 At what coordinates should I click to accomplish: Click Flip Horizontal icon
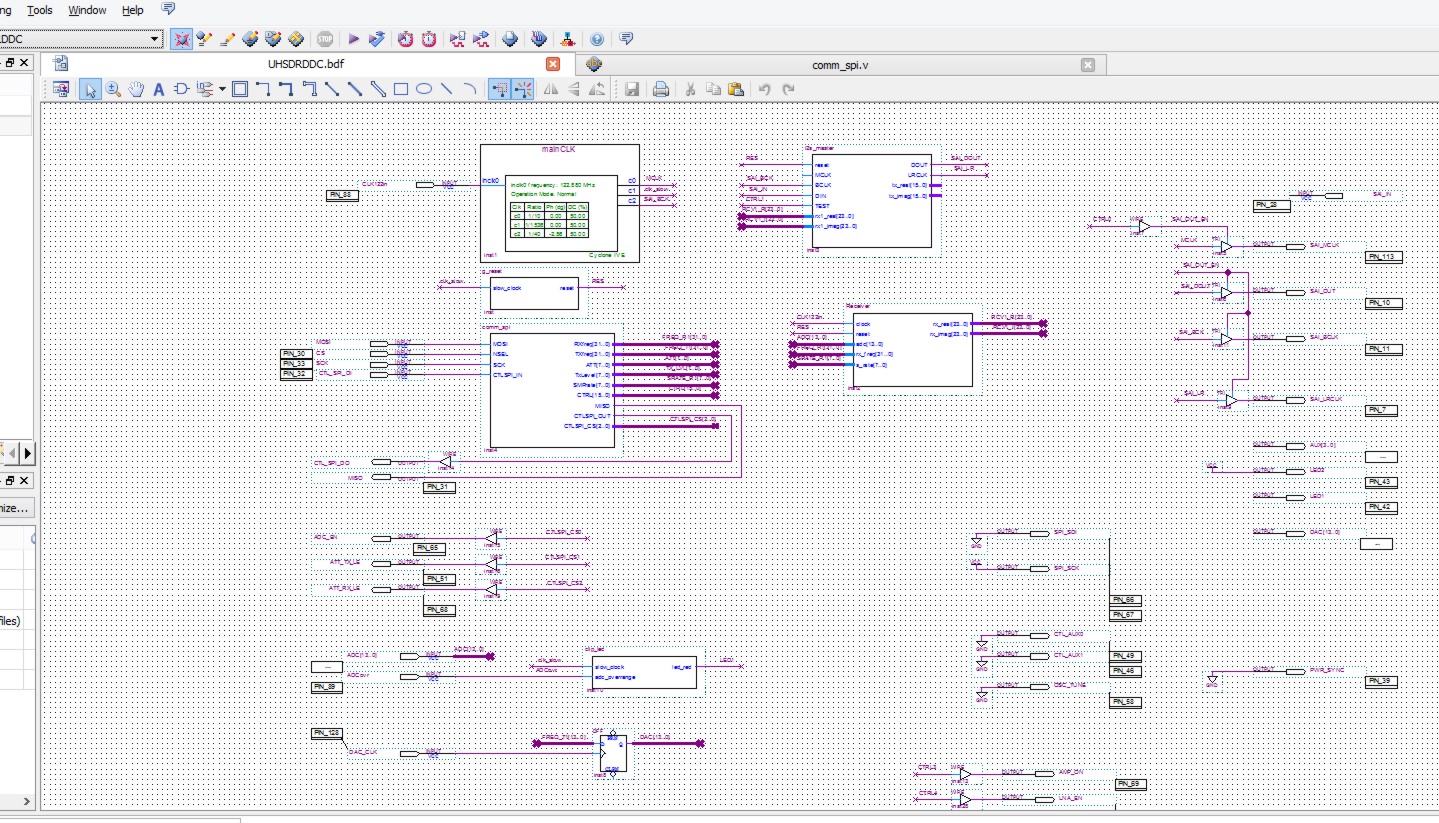coord(551,90)
